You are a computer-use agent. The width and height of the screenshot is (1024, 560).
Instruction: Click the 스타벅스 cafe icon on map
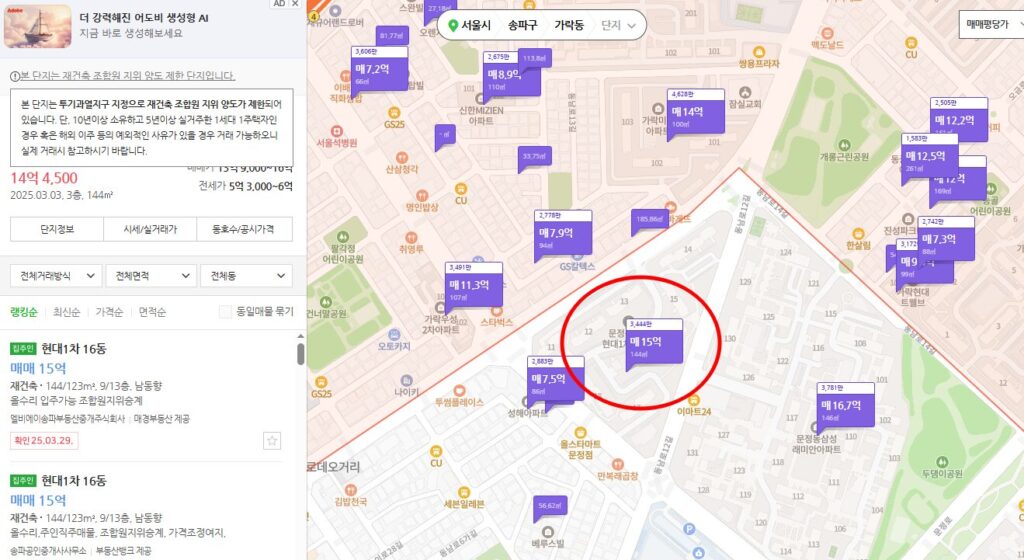coord(497,311)
